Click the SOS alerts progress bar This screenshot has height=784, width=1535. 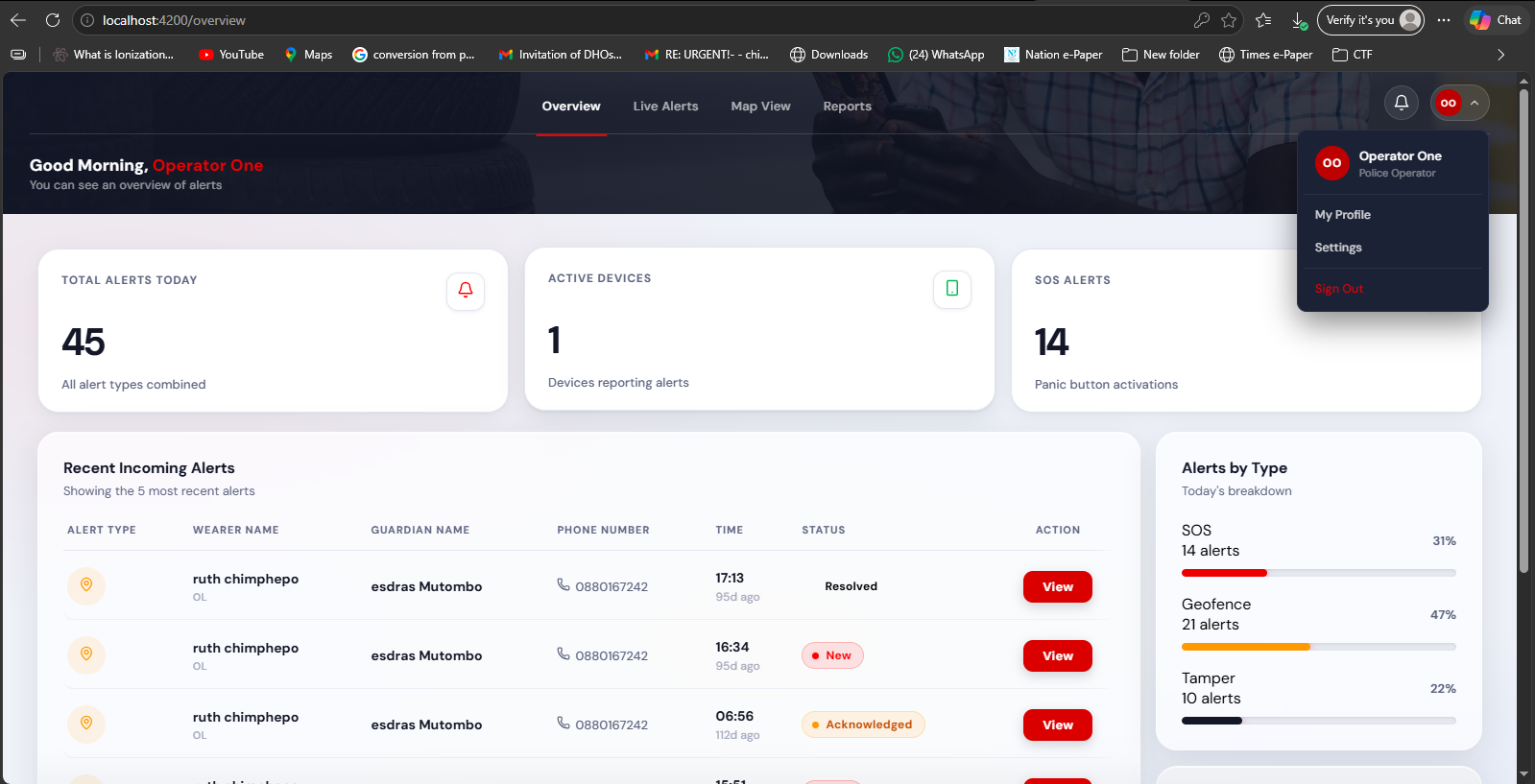pos(1318,573)
